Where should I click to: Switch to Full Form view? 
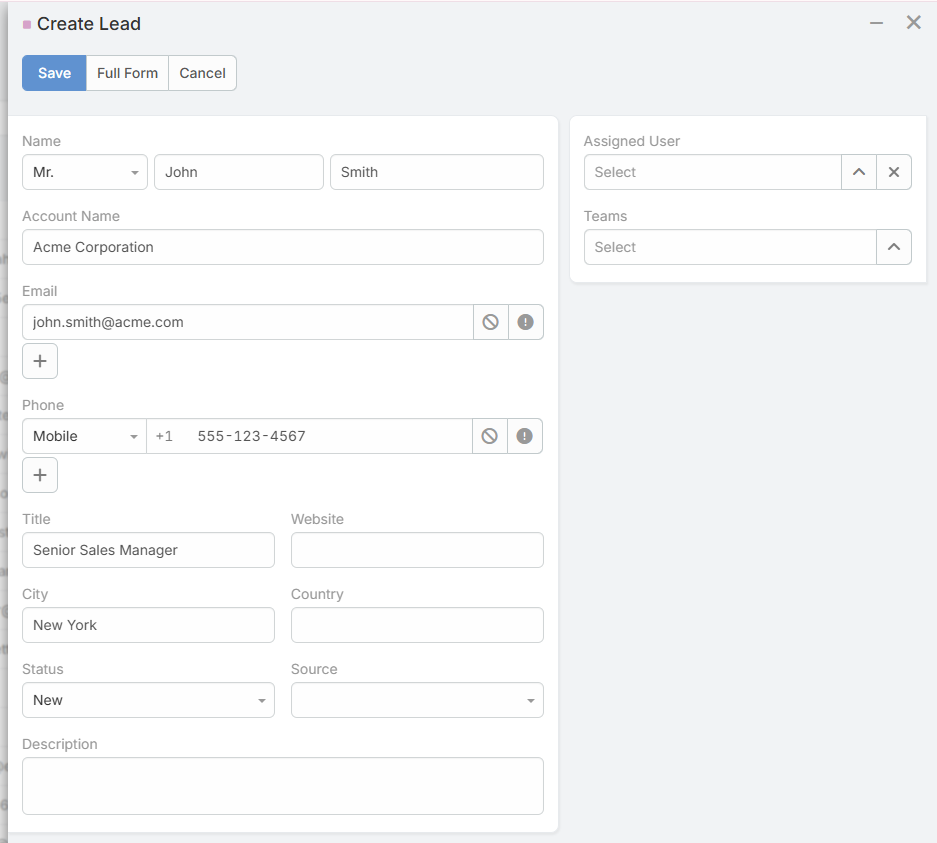click(127, 73)
